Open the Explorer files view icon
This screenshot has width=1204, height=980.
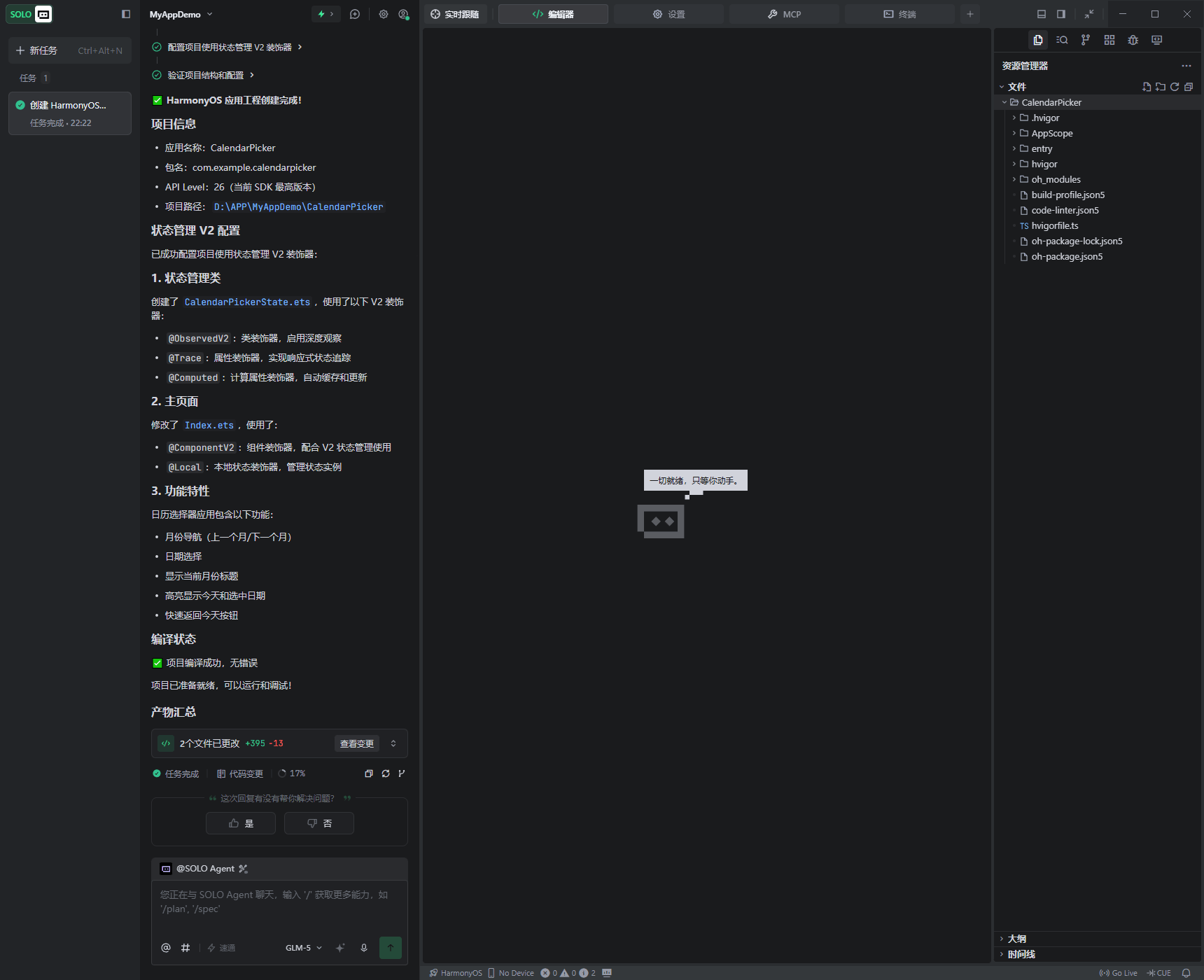click(x=1038, y=40)
